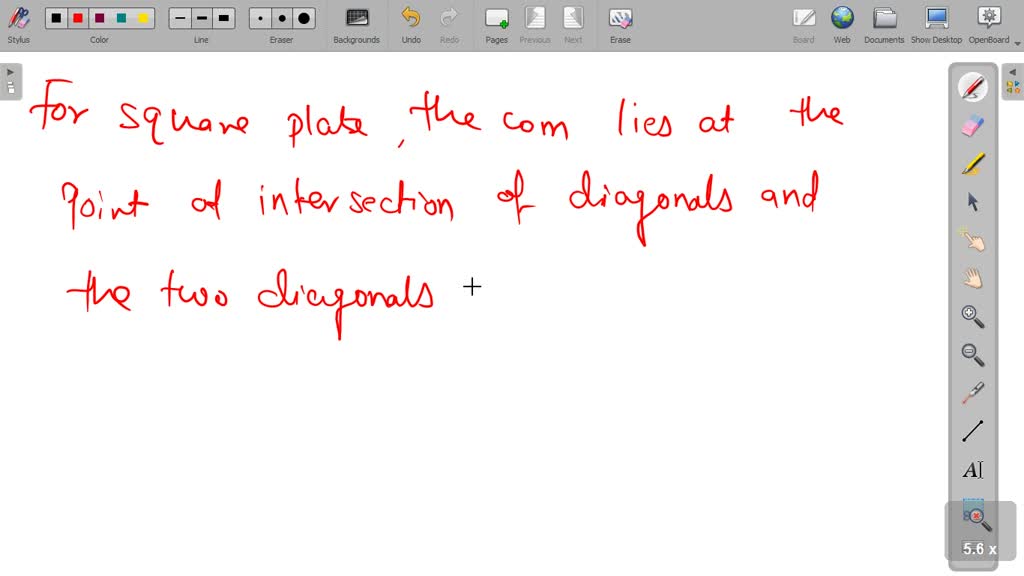Open Backgrounds options

point(357,25)
